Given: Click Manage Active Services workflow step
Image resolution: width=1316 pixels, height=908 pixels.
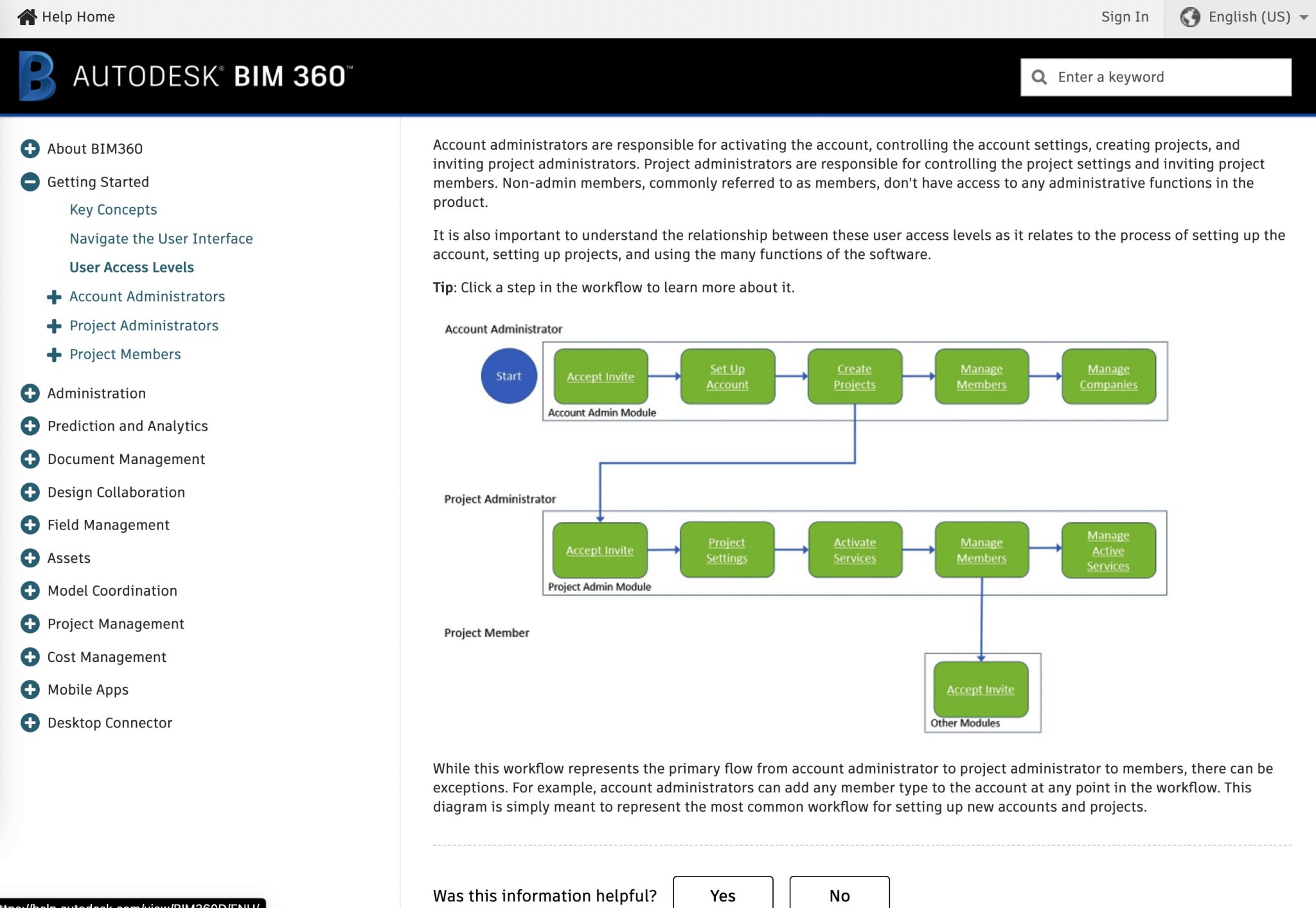Looking at the screenshot, I should (1108, 550).
